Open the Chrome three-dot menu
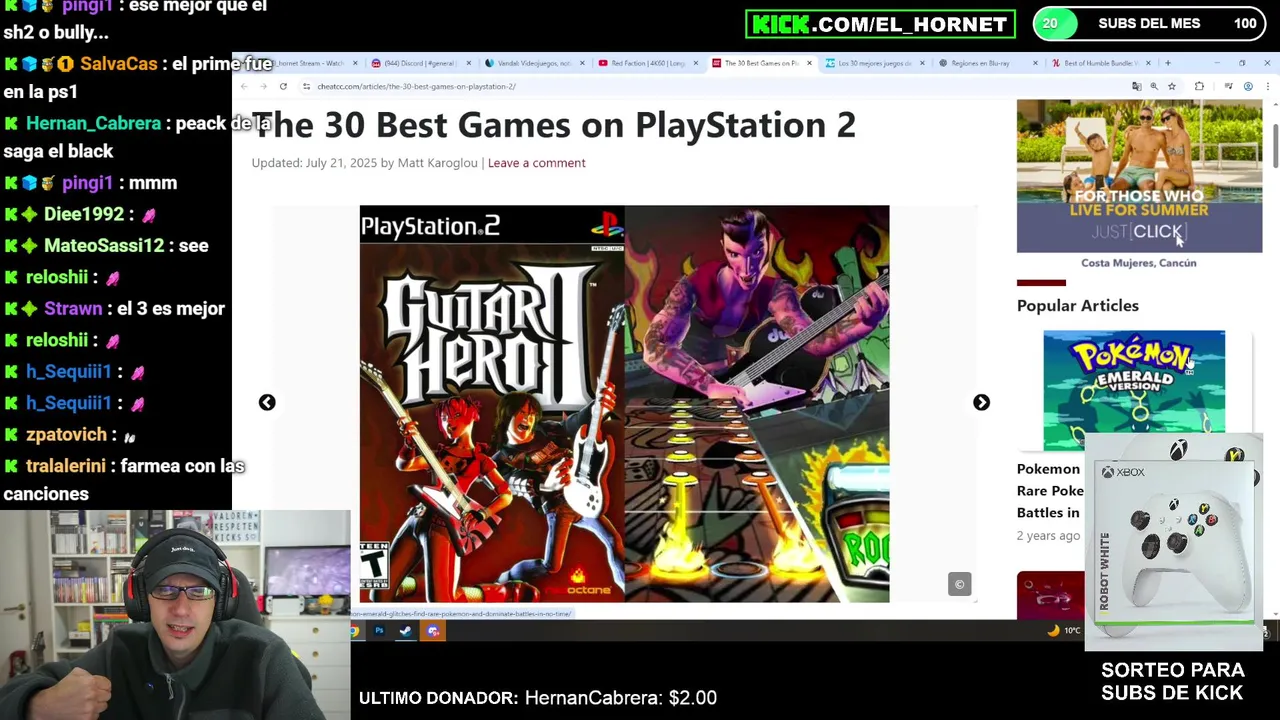The image size is (1280, 720). pyautogui.click(x=1266, y=87)
